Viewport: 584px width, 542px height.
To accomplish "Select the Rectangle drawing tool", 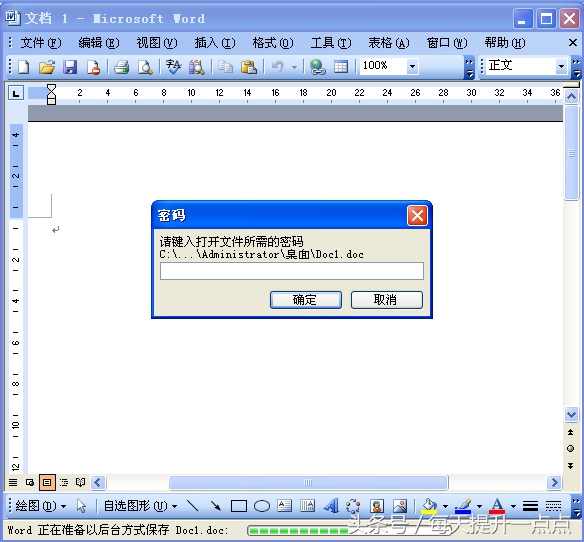I will pyautogui.click(x=239, y=506).
